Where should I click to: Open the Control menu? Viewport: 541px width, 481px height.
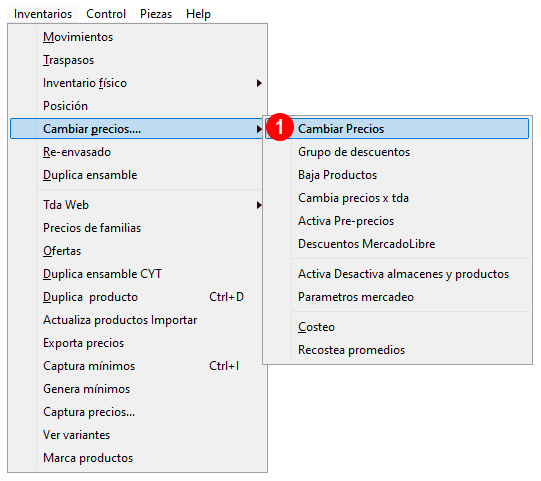[x=106, y=14]
